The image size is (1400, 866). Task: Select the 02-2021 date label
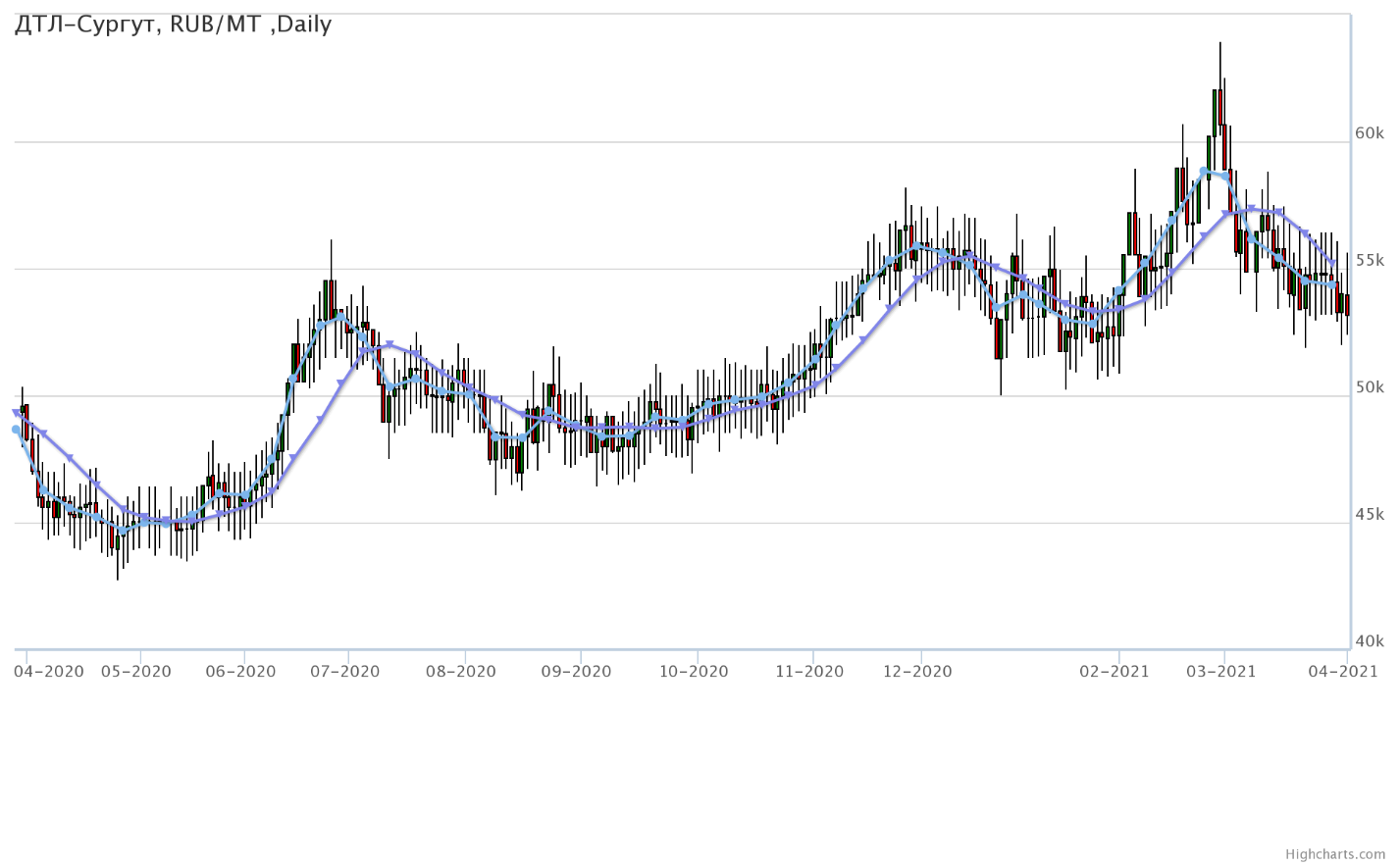click(1114, 672)
